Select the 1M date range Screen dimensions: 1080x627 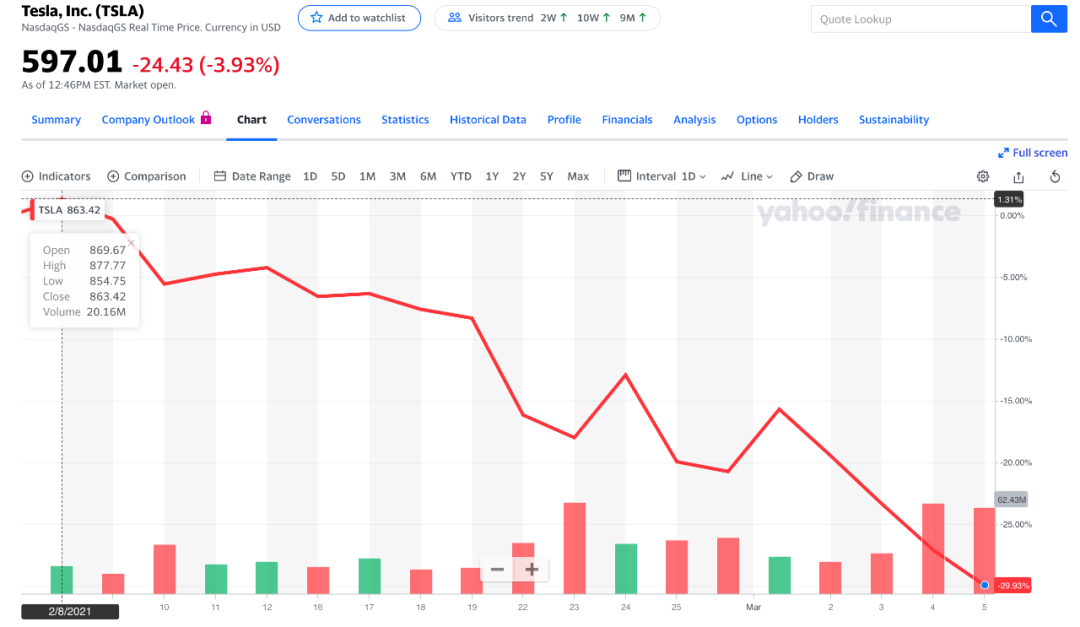click(367, 176)
